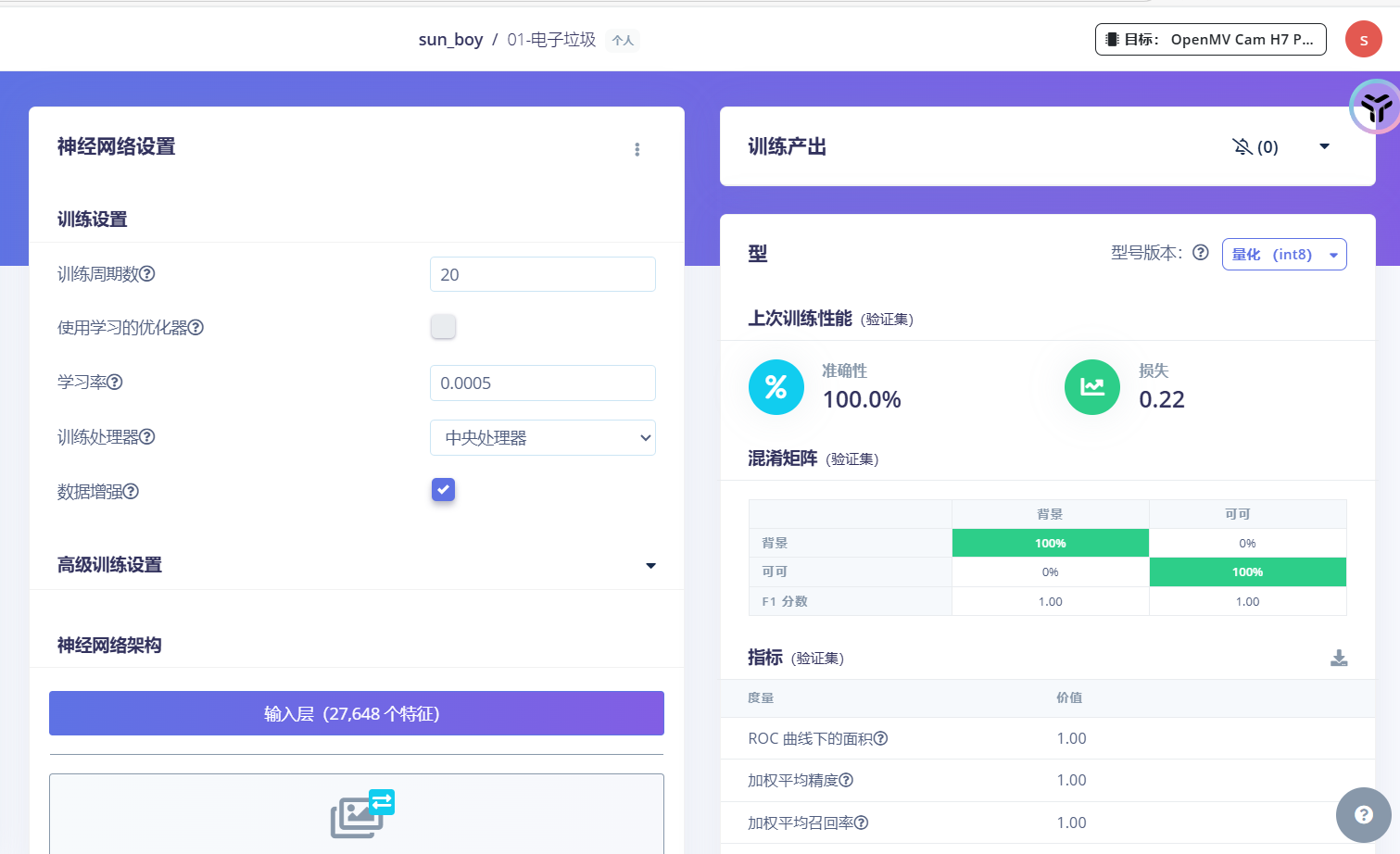Click help icon beside 使用学习的优化器
The image size is (1400, 854).
coord(195,328)
